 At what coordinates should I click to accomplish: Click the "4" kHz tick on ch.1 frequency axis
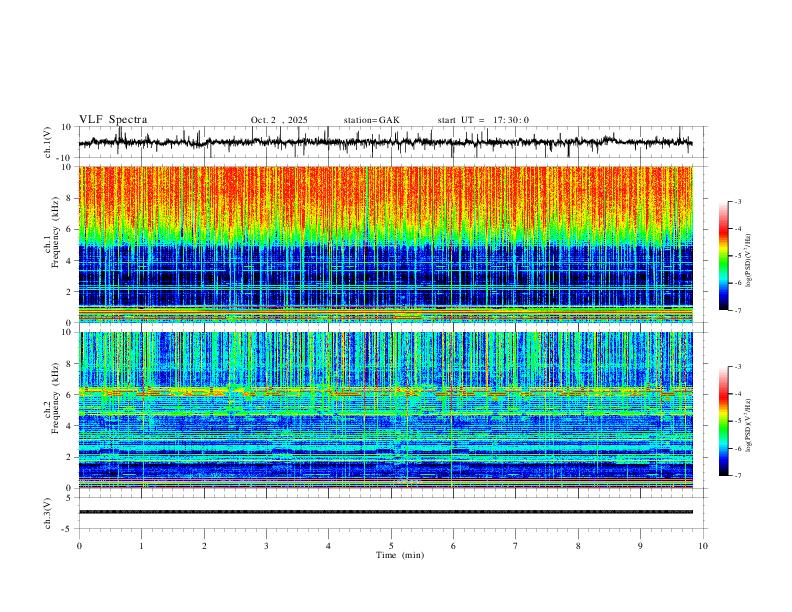tap(70, 261)
